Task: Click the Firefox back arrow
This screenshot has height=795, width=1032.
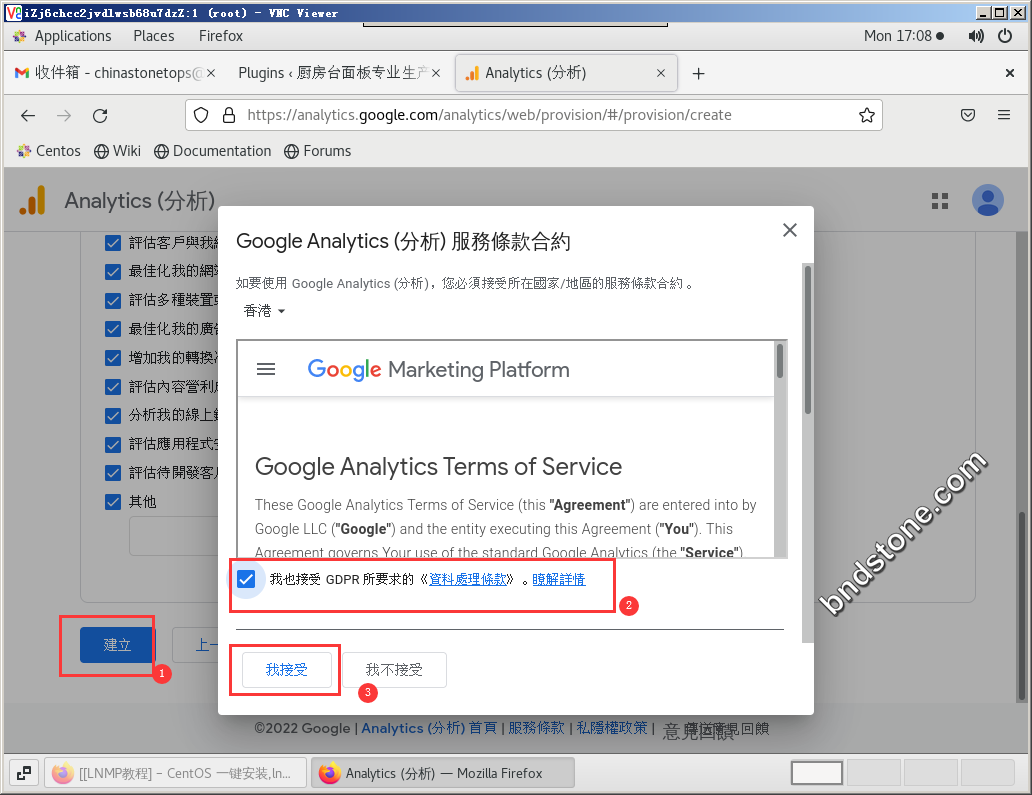Action: tap(28, 116)
